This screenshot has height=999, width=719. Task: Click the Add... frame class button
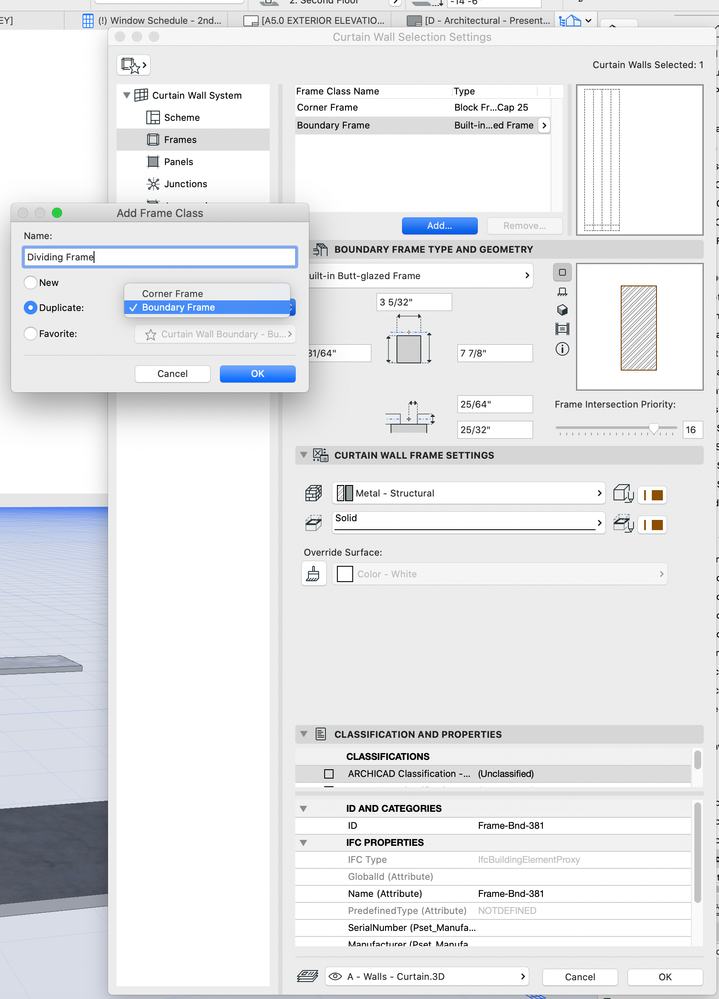439,226
